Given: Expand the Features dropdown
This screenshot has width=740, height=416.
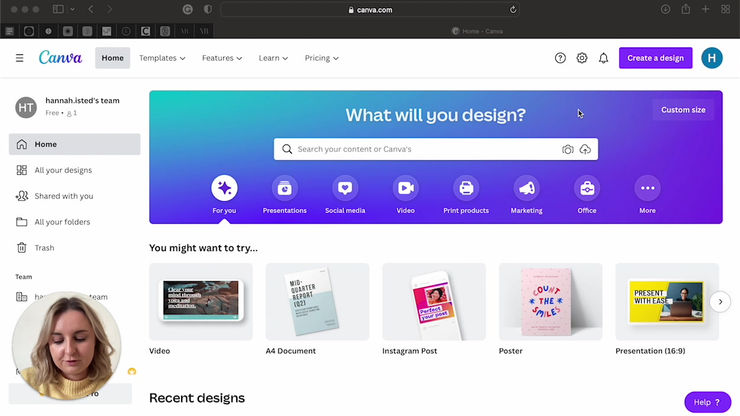Looking at the screenshot, I should [x=222, y=58].
